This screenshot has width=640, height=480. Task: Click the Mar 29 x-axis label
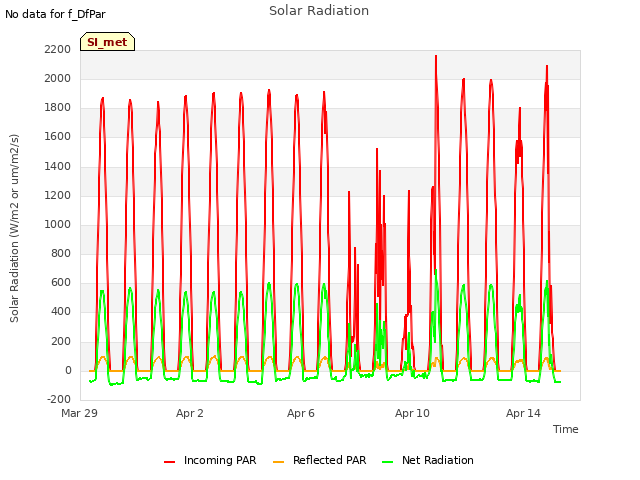80,413
